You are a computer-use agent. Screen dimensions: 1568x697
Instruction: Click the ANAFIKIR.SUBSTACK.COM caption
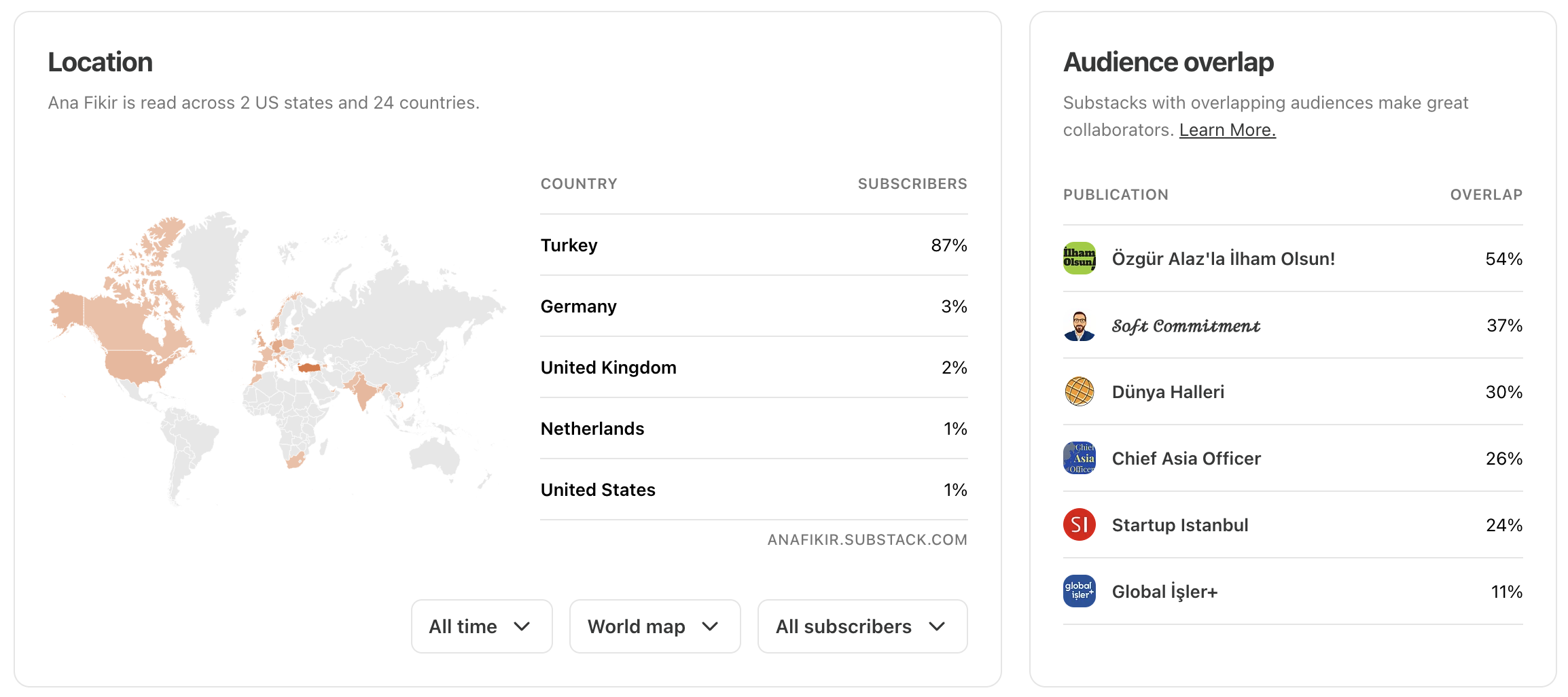click(x=868, y=539)
